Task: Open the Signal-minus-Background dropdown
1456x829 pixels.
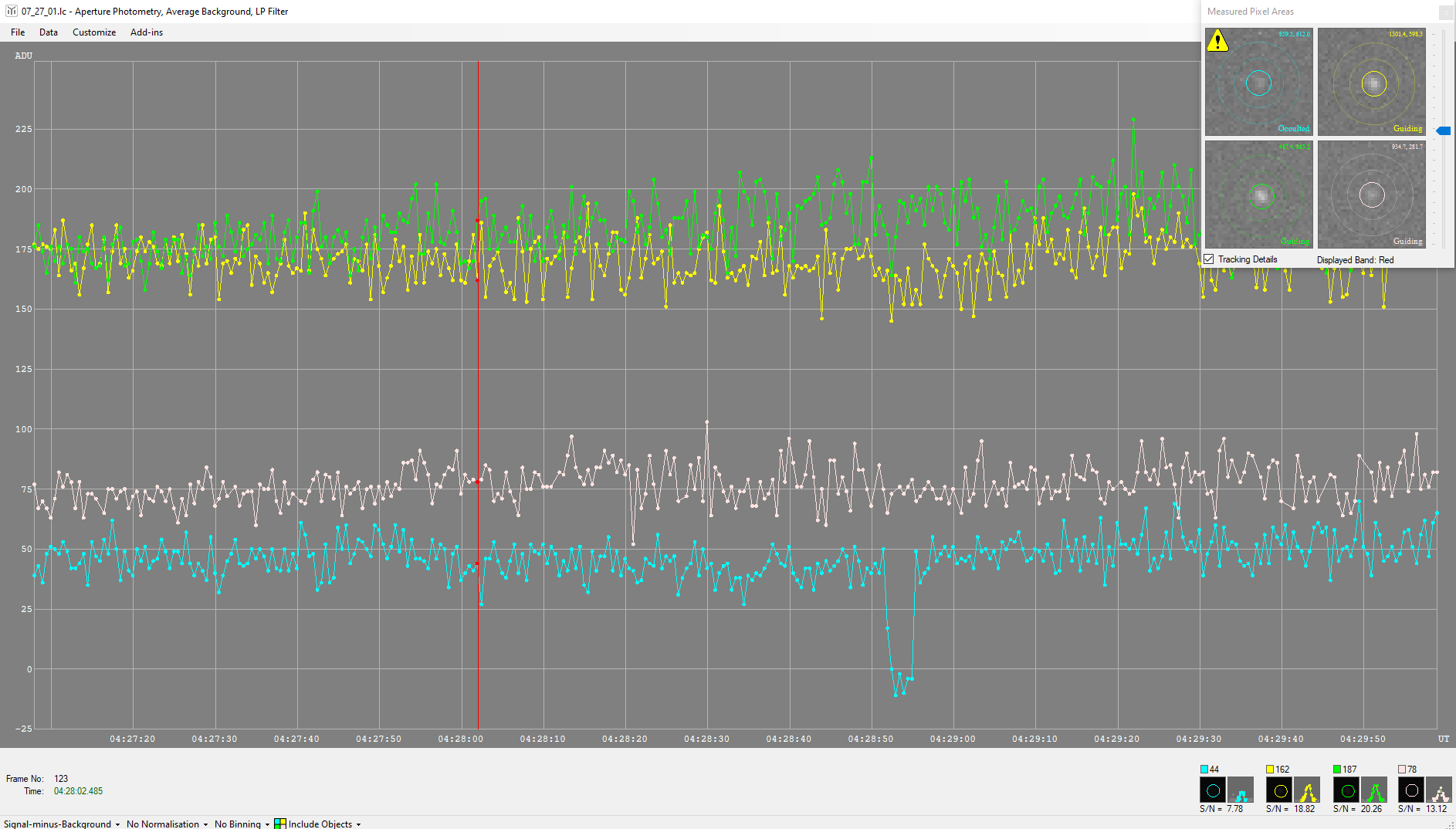Action: pyautogui.click(x=62, y=824)
